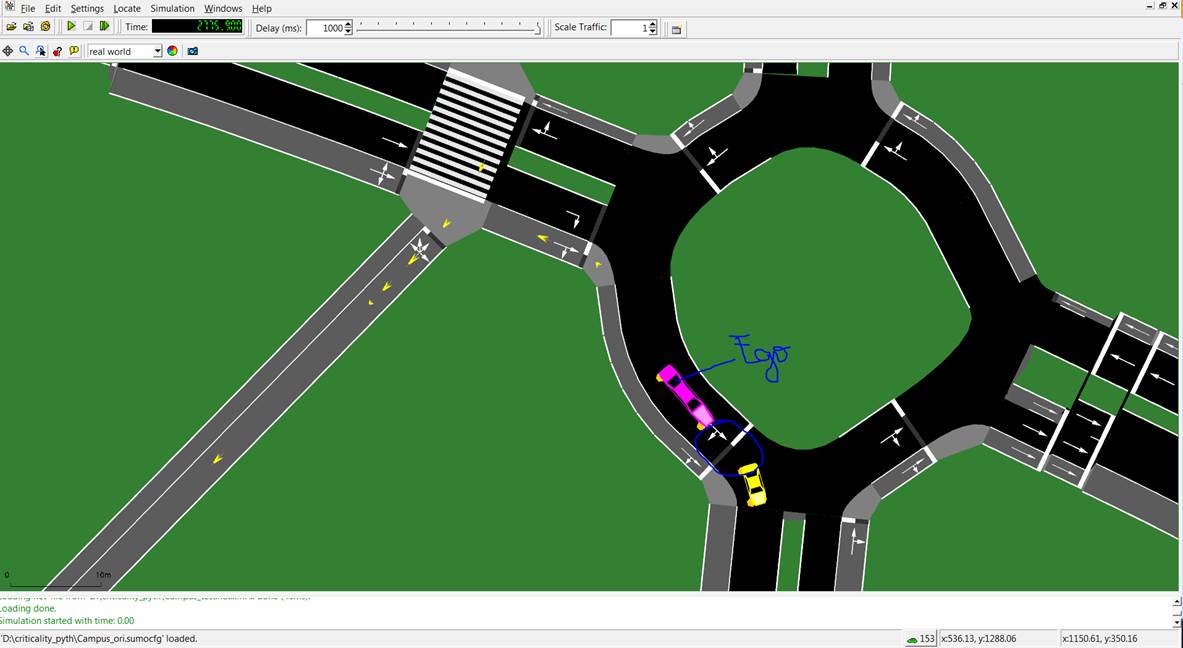Click the Step simulation button
Viewport: 1183px width, 648px height.
104,27
